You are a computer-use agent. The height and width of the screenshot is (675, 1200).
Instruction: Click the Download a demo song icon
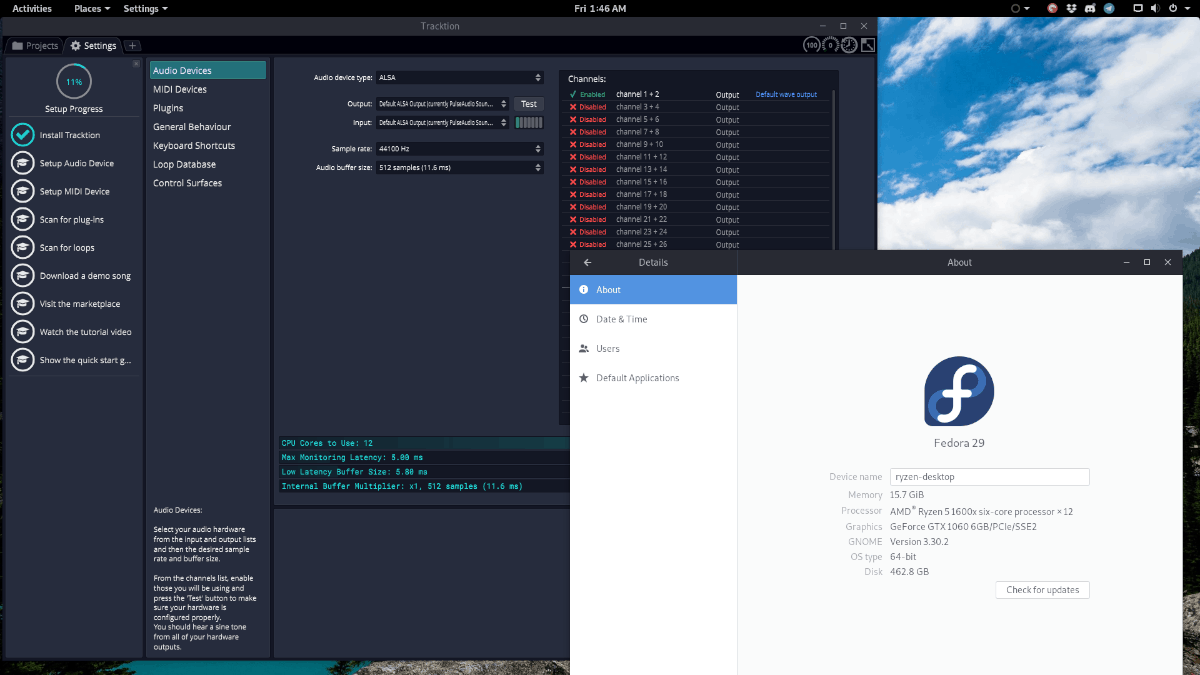click(x=22, y=275)
